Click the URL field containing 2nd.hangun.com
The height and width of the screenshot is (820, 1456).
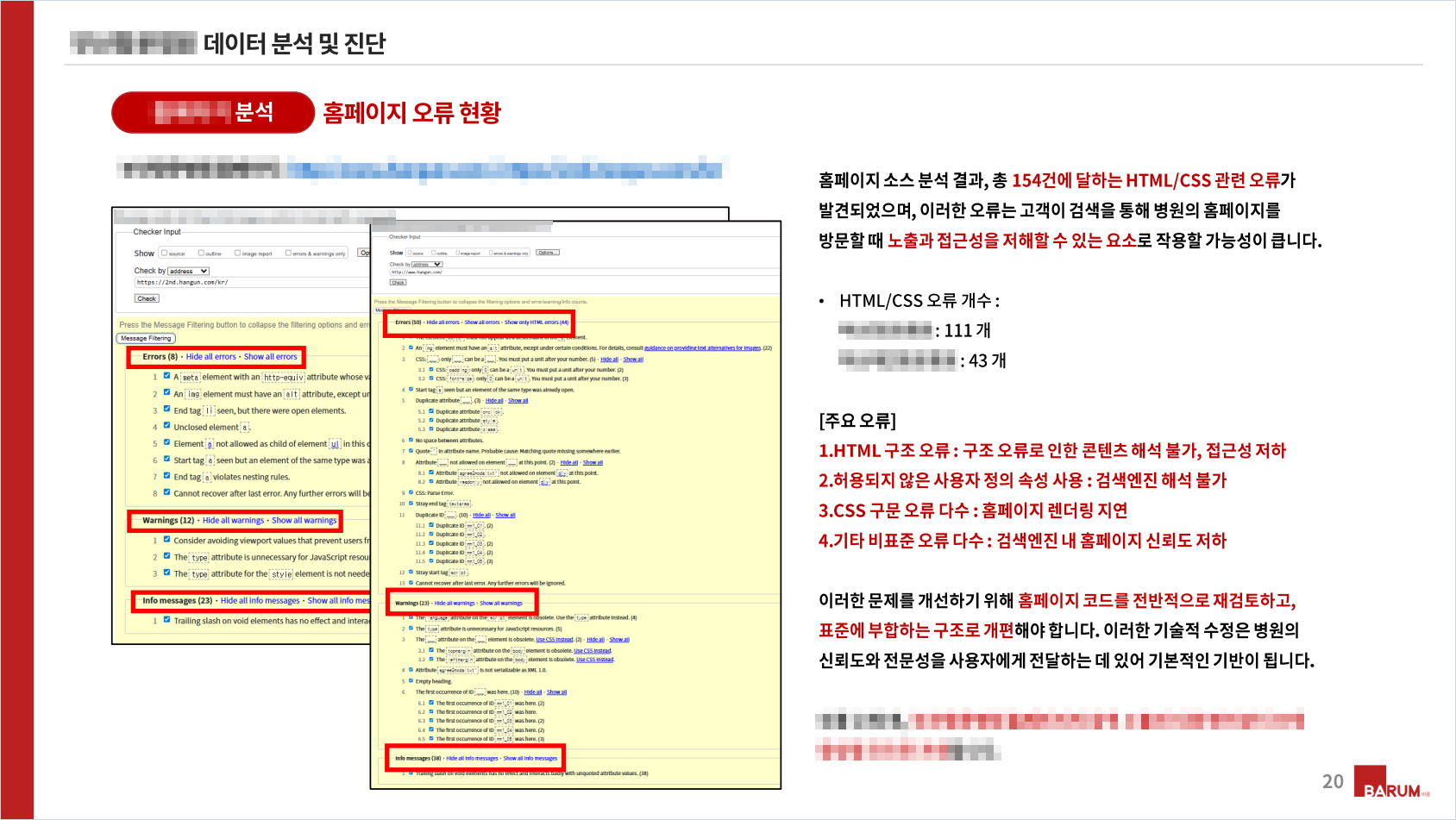click(250, 282)
